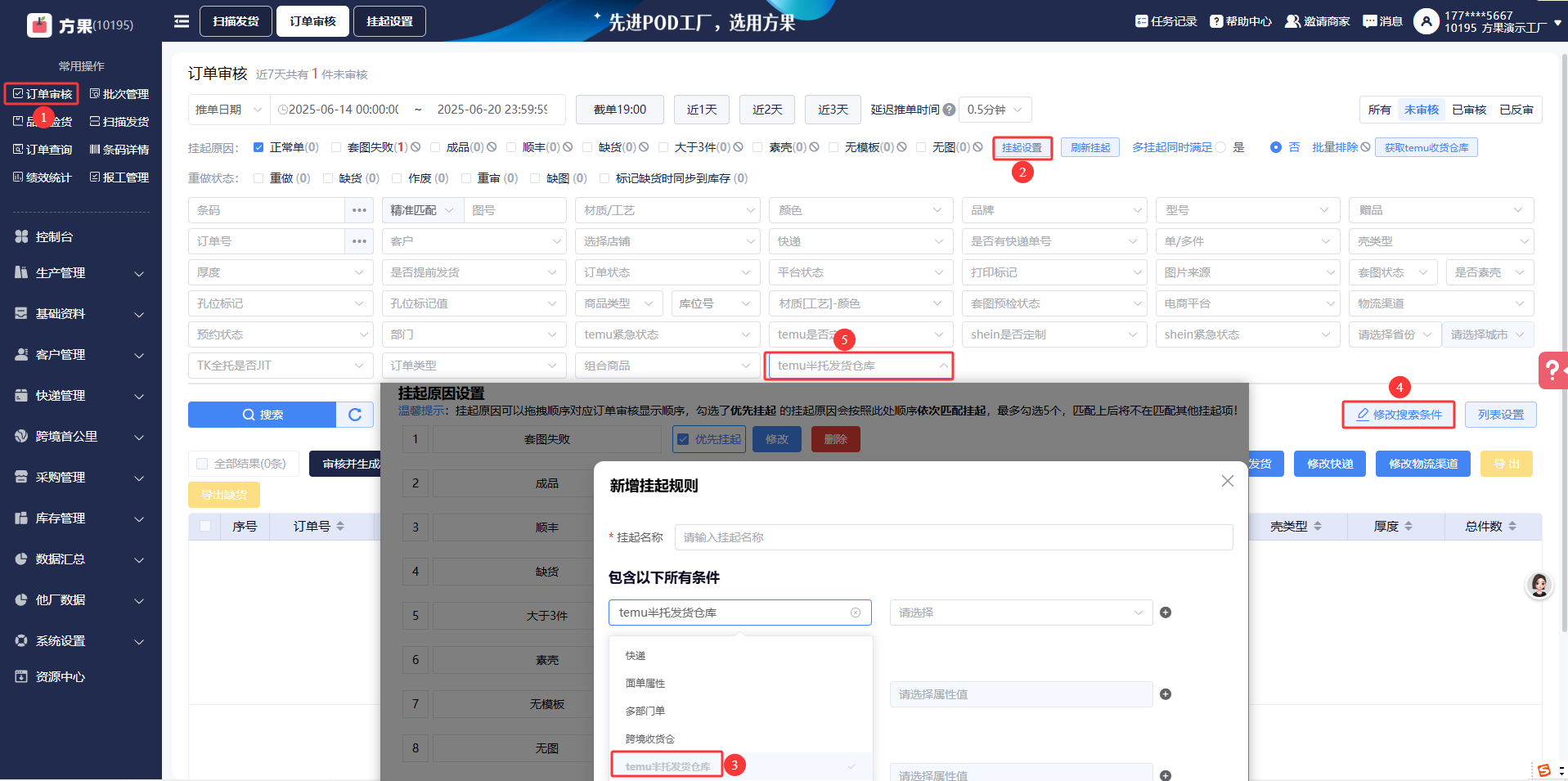Viewport: 1568px width, 781px height.
Task: Open the 订单状态 filter dropdown
Action: pyautogui.click(x=667, y=272)
